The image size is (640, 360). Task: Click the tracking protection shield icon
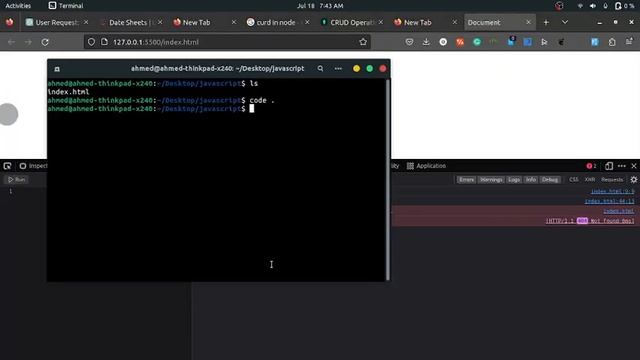point(91,42)
